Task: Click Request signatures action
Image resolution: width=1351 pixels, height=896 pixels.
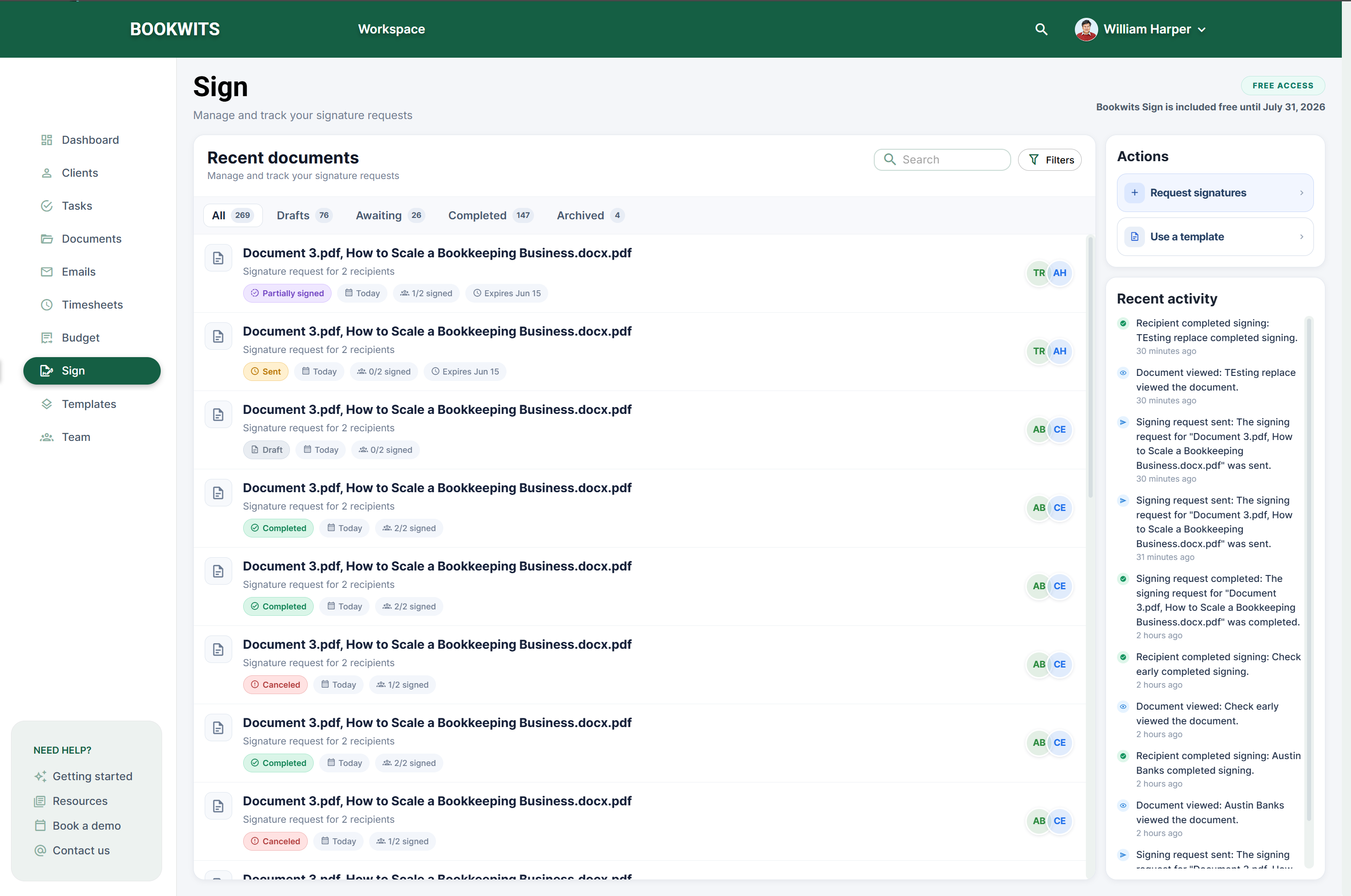Action: 1215,193
